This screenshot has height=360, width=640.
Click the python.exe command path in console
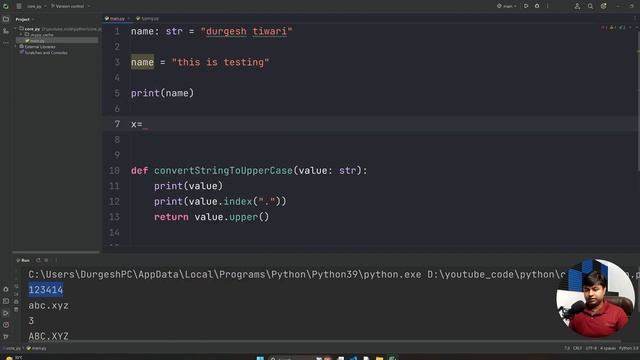coord(224,275)
